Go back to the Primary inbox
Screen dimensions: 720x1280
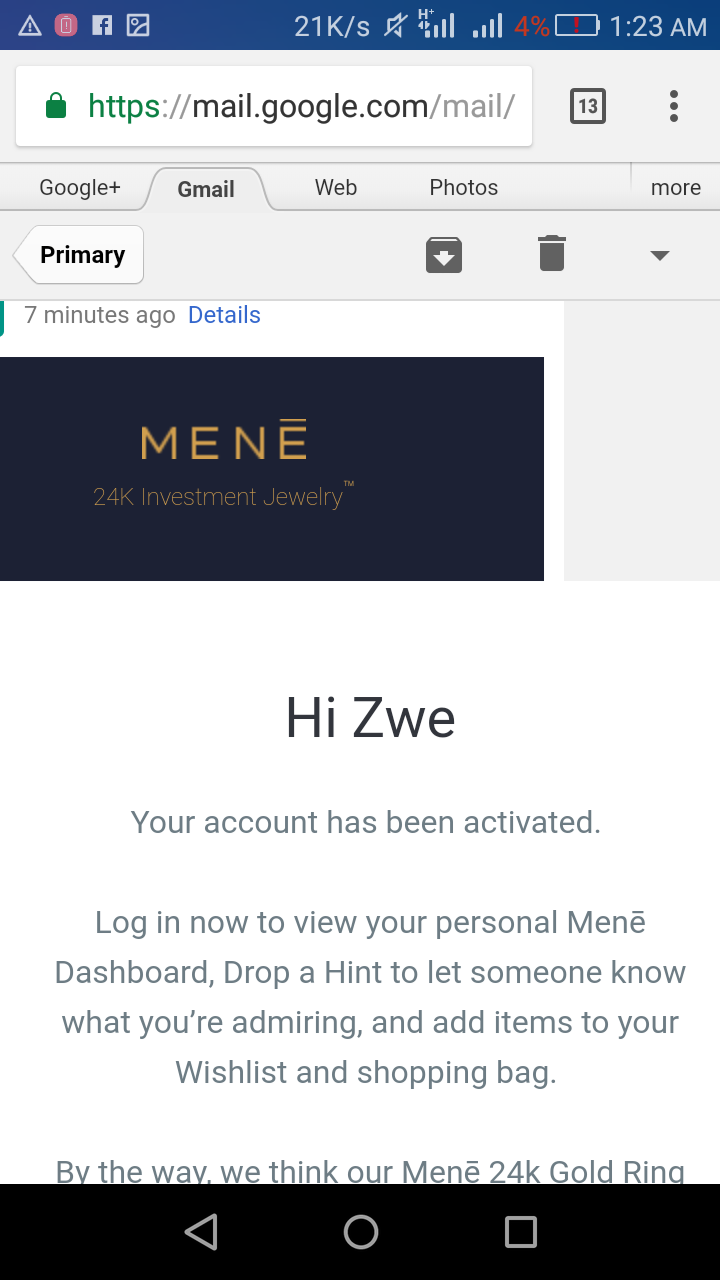(82, 255)
